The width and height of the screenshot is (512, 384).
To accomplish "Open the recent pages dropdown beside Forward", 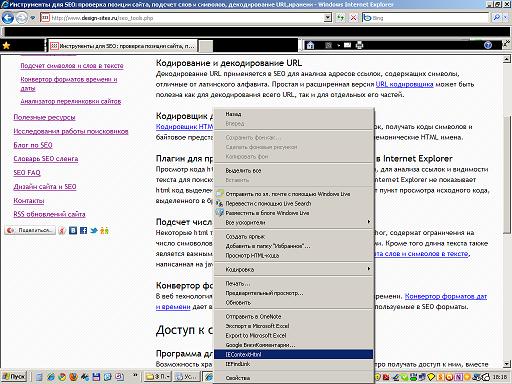I will (33, 18).
